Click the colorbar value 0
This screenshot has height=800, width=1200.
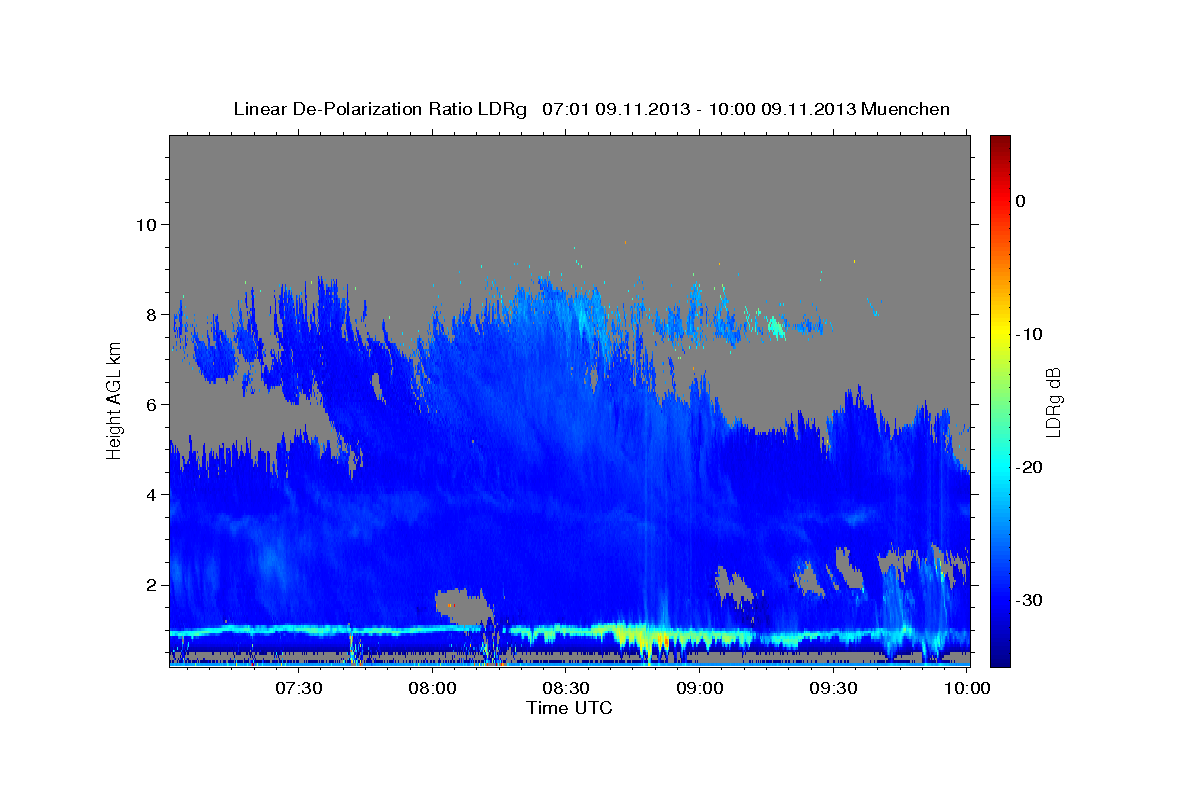coord(1021,201)
